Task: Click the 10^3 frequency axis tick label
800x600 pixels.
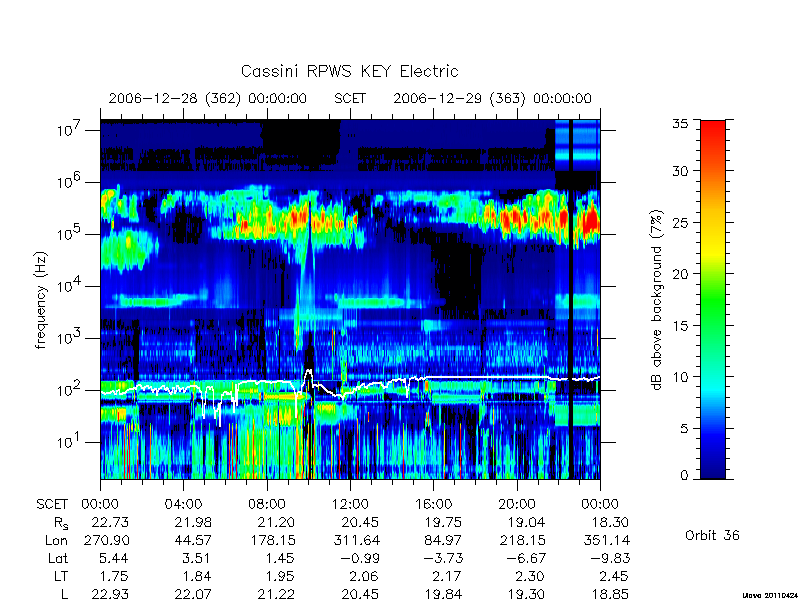Action: click(69, 337)
